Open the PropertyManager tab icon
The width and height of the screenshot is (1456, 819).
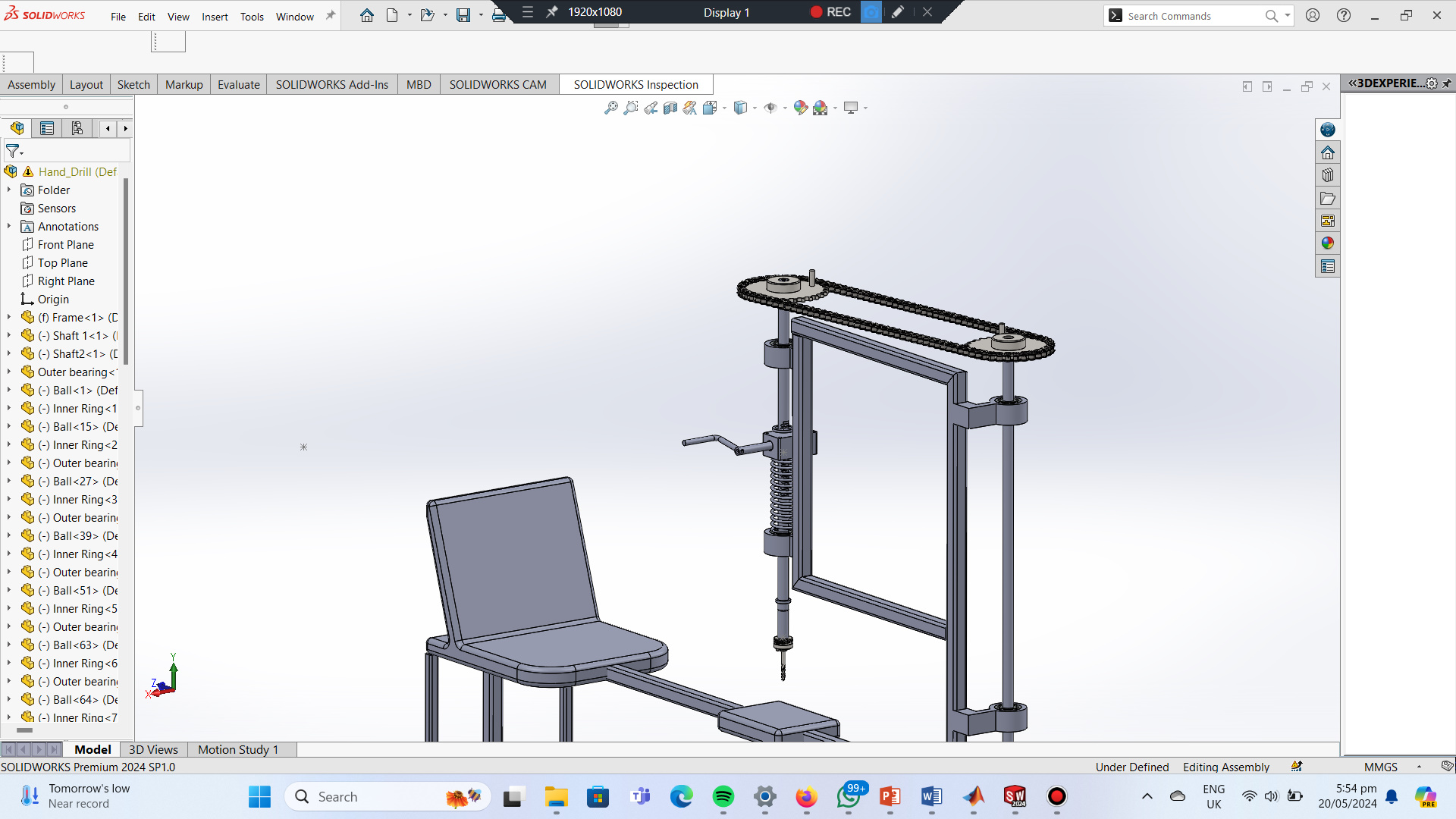[x=47, y=128]
